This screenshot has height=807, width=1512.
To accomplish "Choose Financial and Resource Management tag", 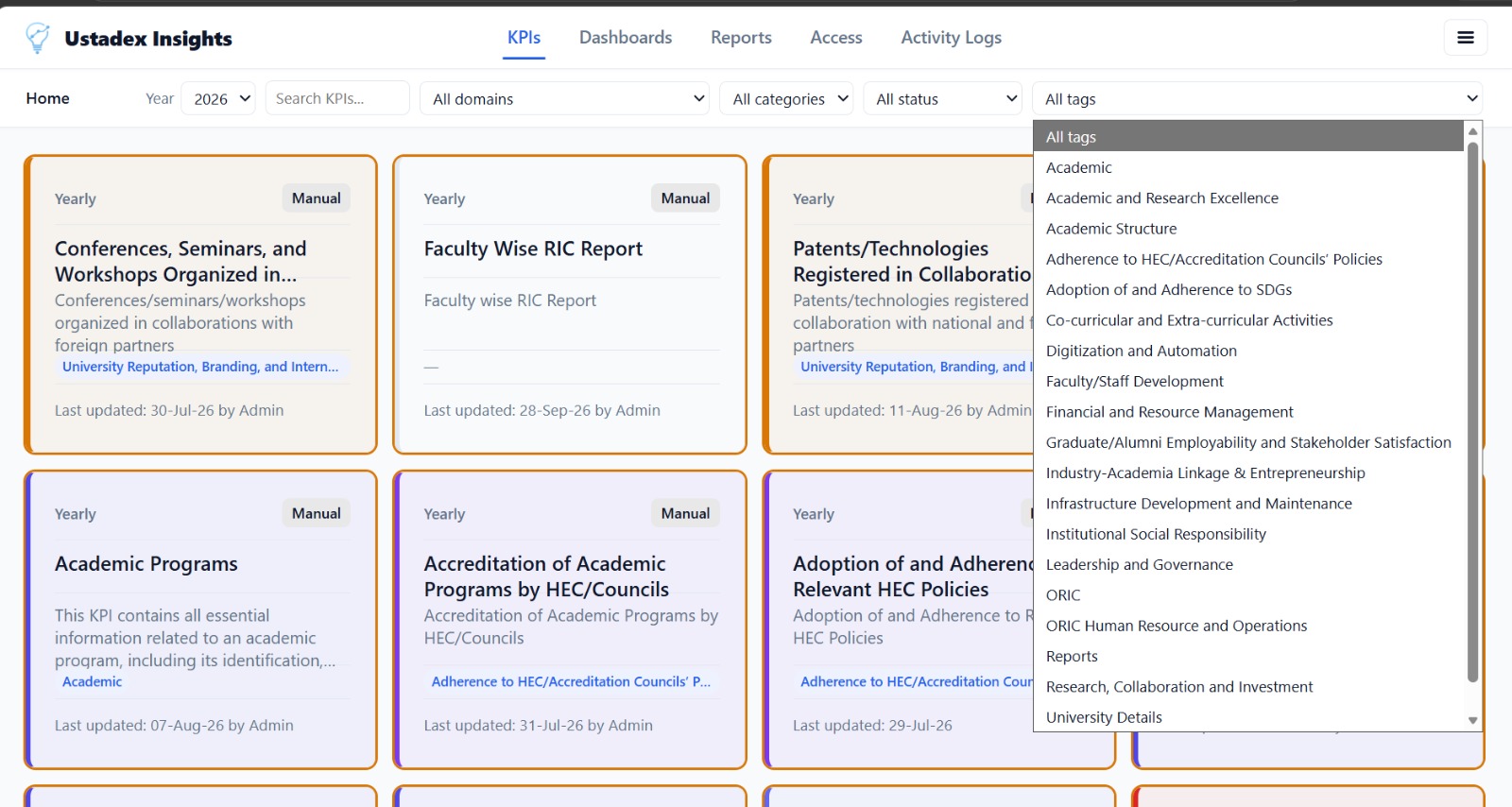I will tap(1248, 412).
